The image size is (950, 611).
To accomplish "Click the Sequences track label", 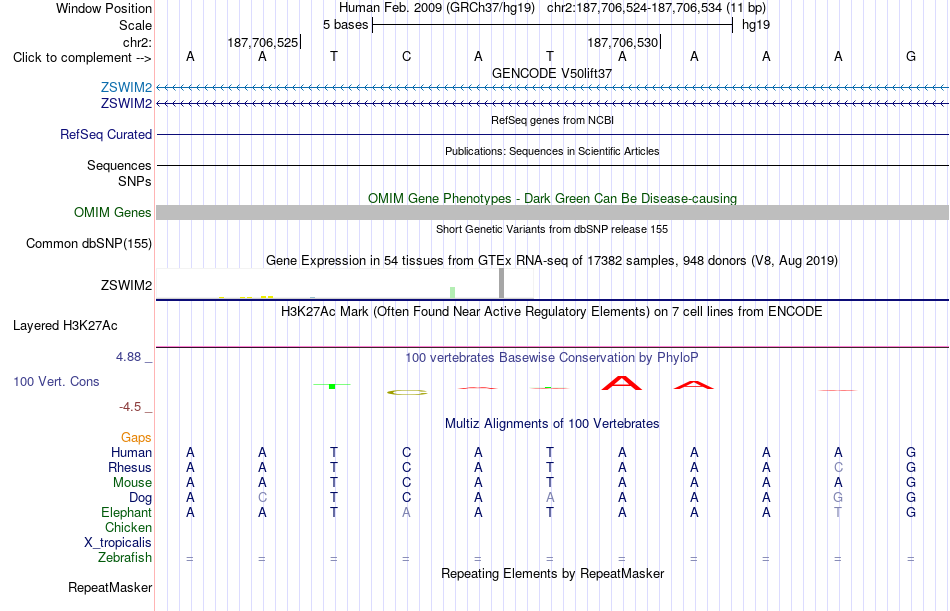I will click(x=119, y=165).
